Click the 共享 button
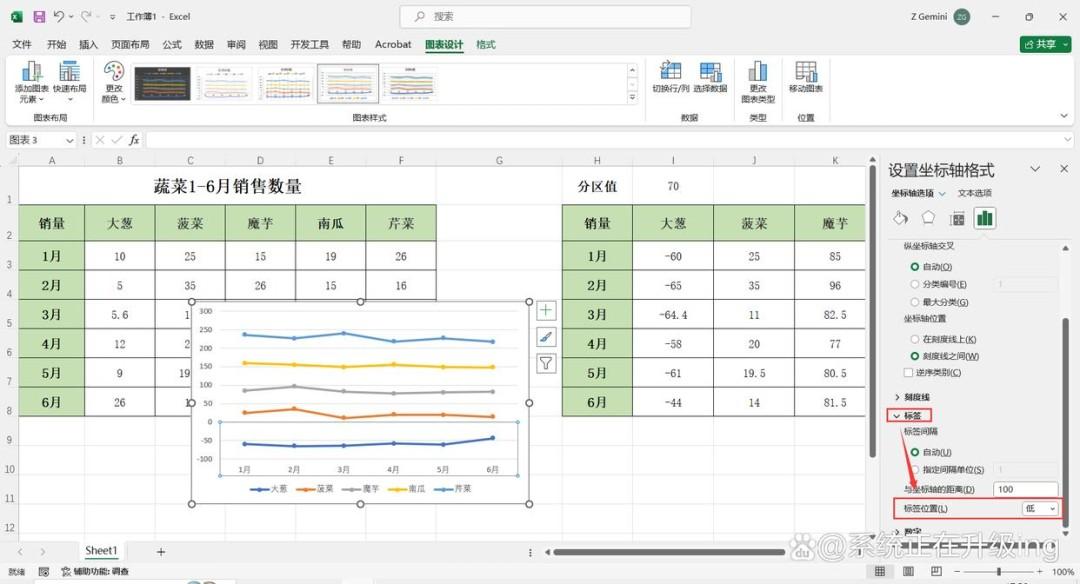 (1045, 44)
